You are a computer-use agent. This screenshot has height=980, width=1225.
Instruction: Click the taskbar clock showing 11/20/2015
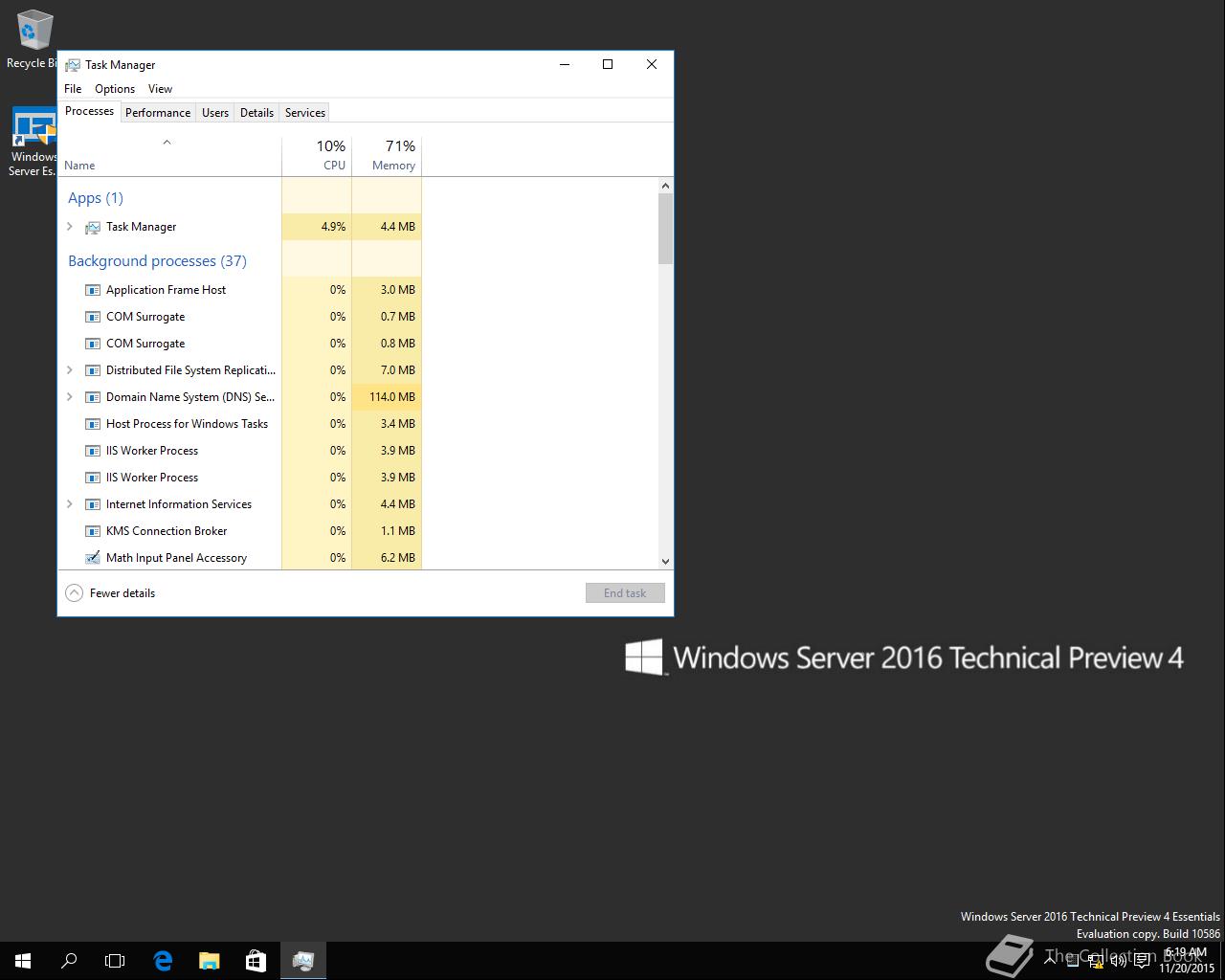point(1187,961)
